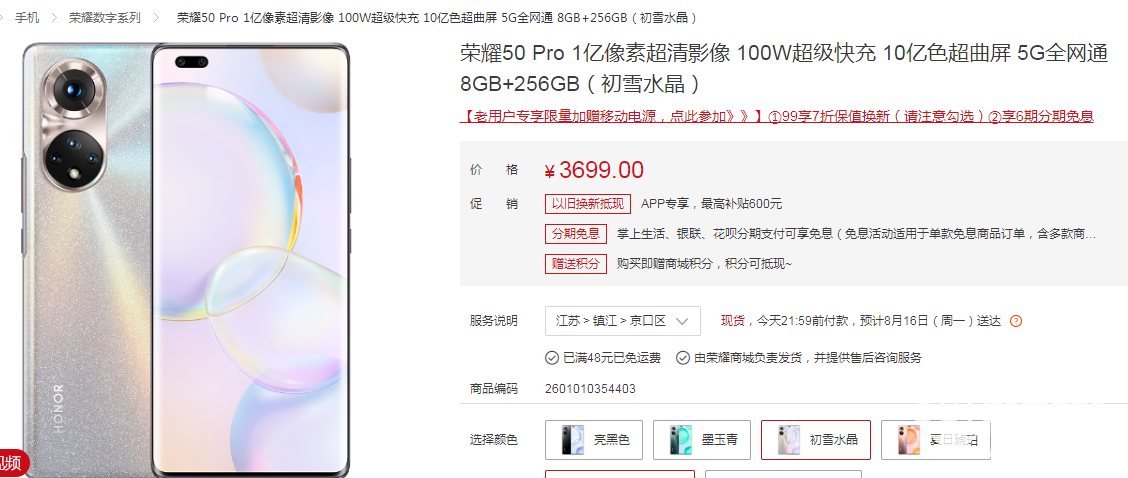Screen dimensions: 1128x478
Task: Click the breadcrumb arrow after 荣耀数字系列
Action: pos(155,17)
